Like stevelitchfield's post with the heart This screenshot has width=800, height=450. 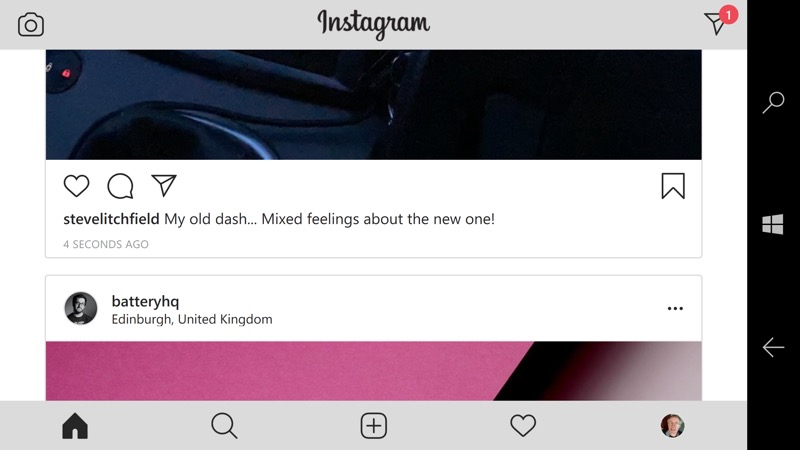point(77,186)
